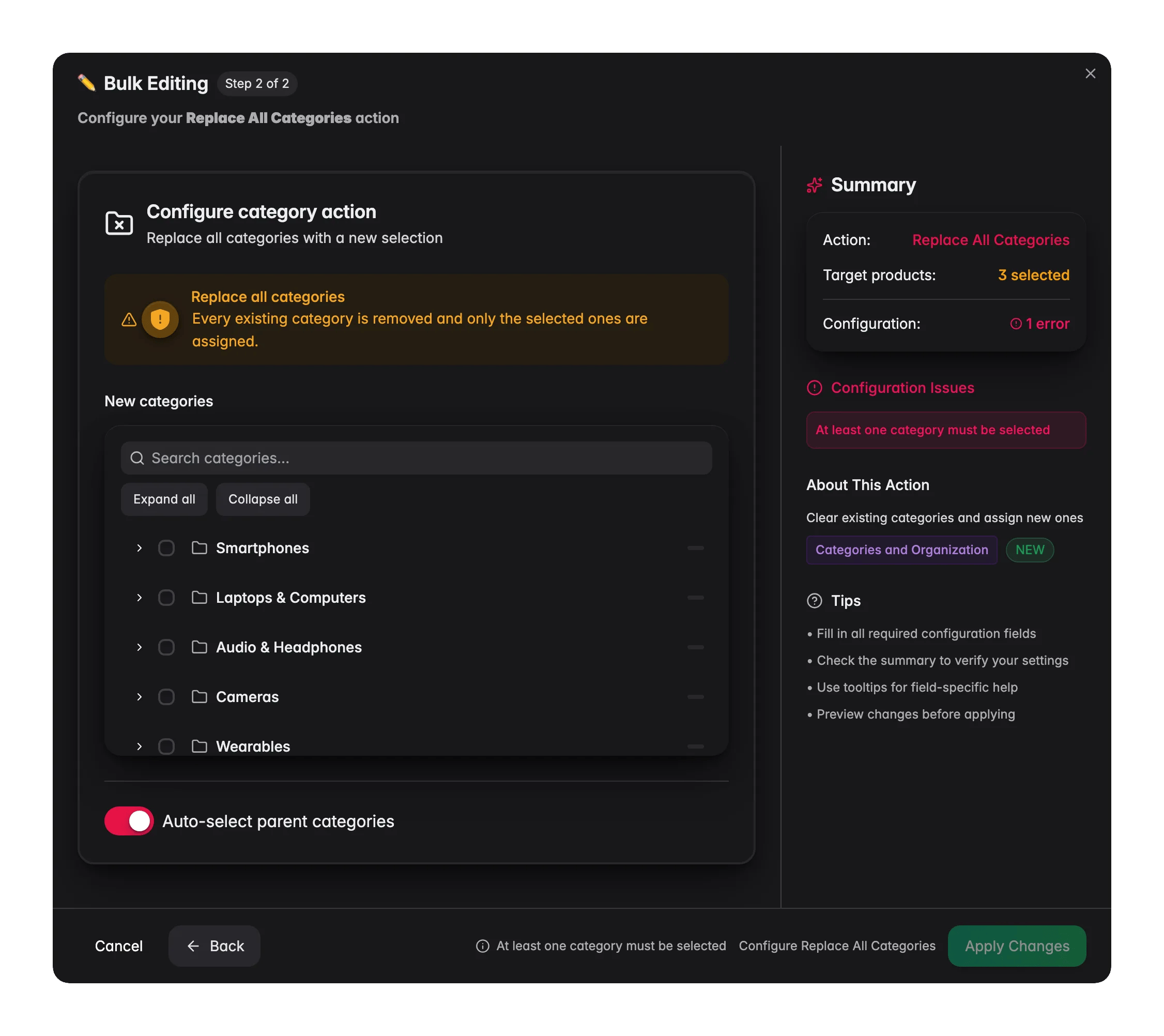Screen dimensions: 1164x1036
Task: Check the Cameras category checkbox
Action: [166, 696]
